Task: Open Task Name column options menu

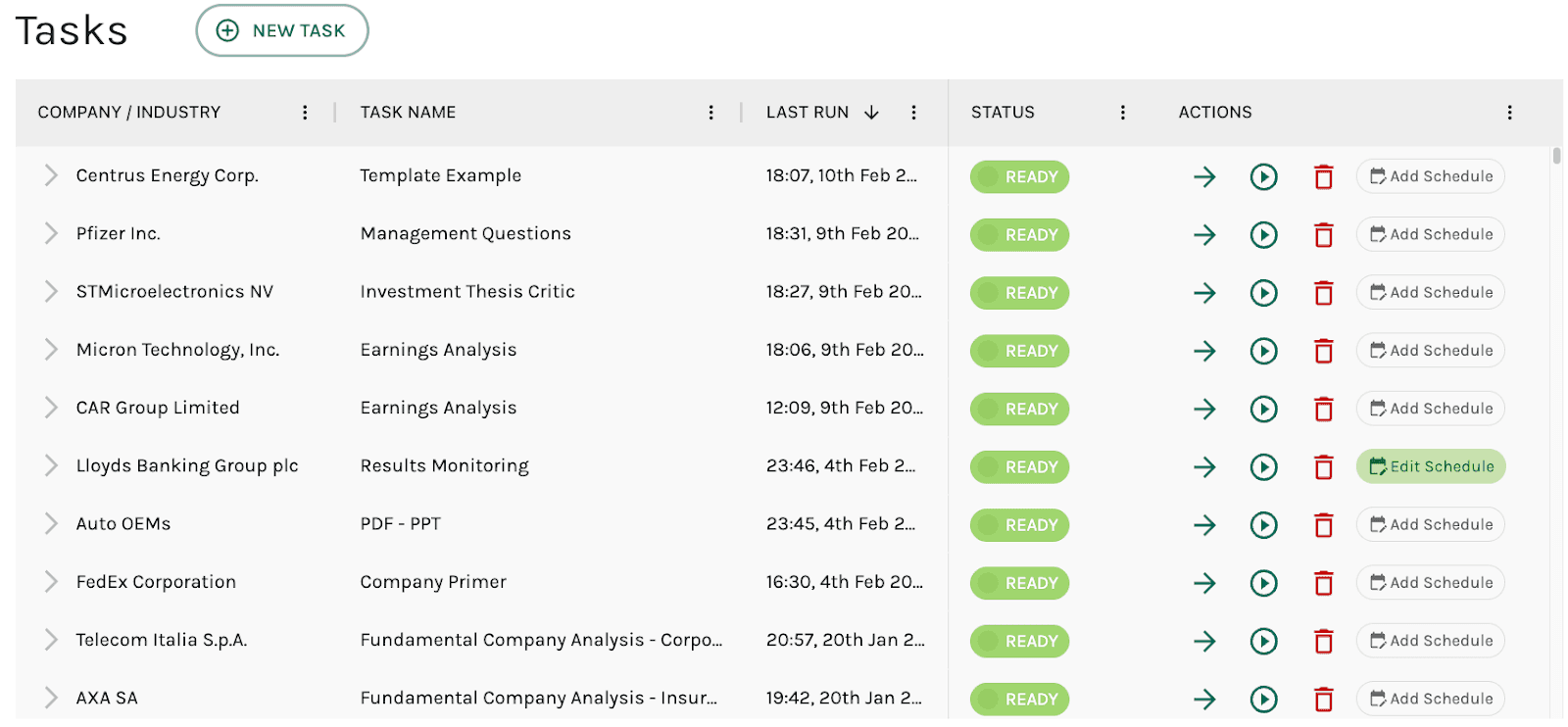Action: [710, 113]
